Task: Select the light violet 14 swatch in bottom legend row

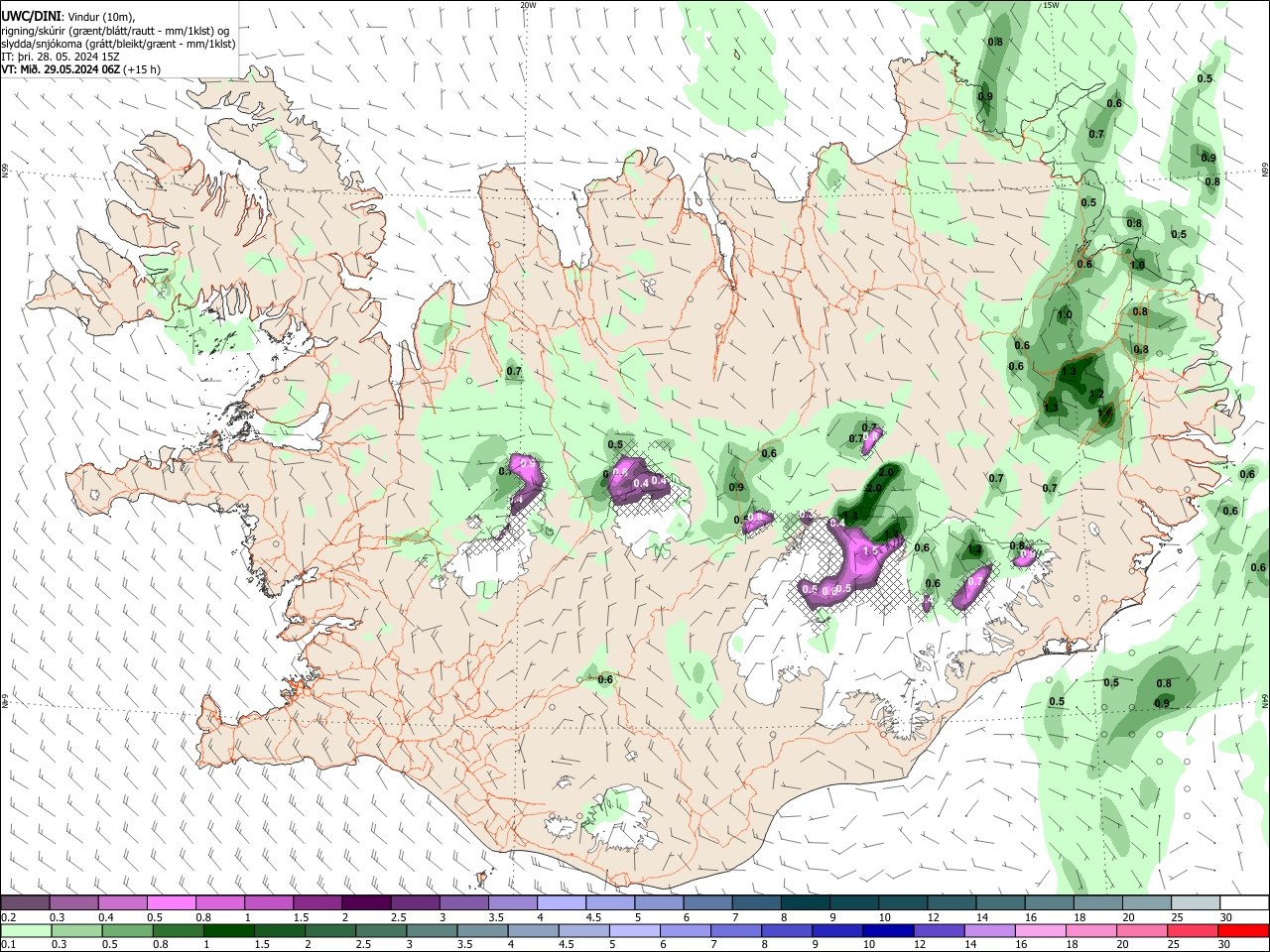Action: (x=989, y=930)
